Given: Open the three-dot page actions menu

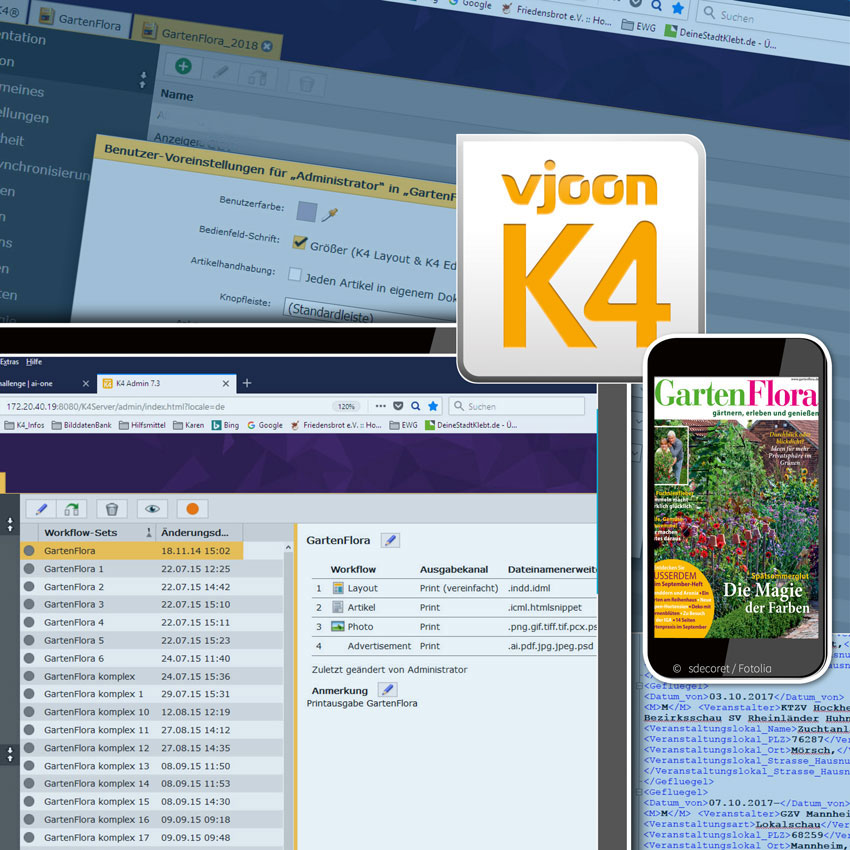Looking at the screenshot, I should tap(382, 407).
